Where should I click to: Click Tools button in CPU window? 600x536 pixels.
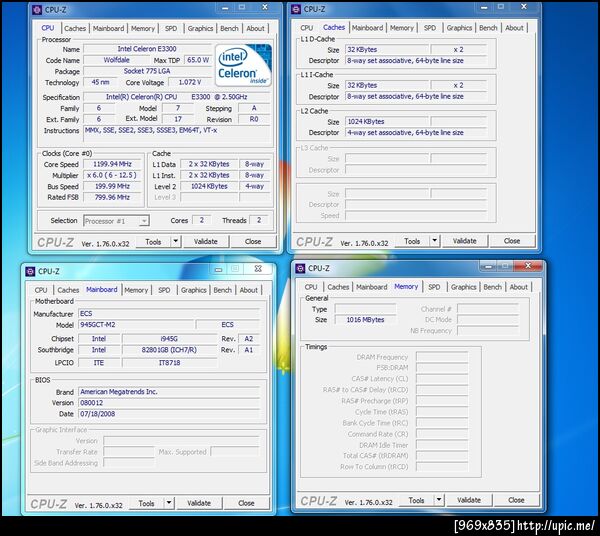(153, 242)
